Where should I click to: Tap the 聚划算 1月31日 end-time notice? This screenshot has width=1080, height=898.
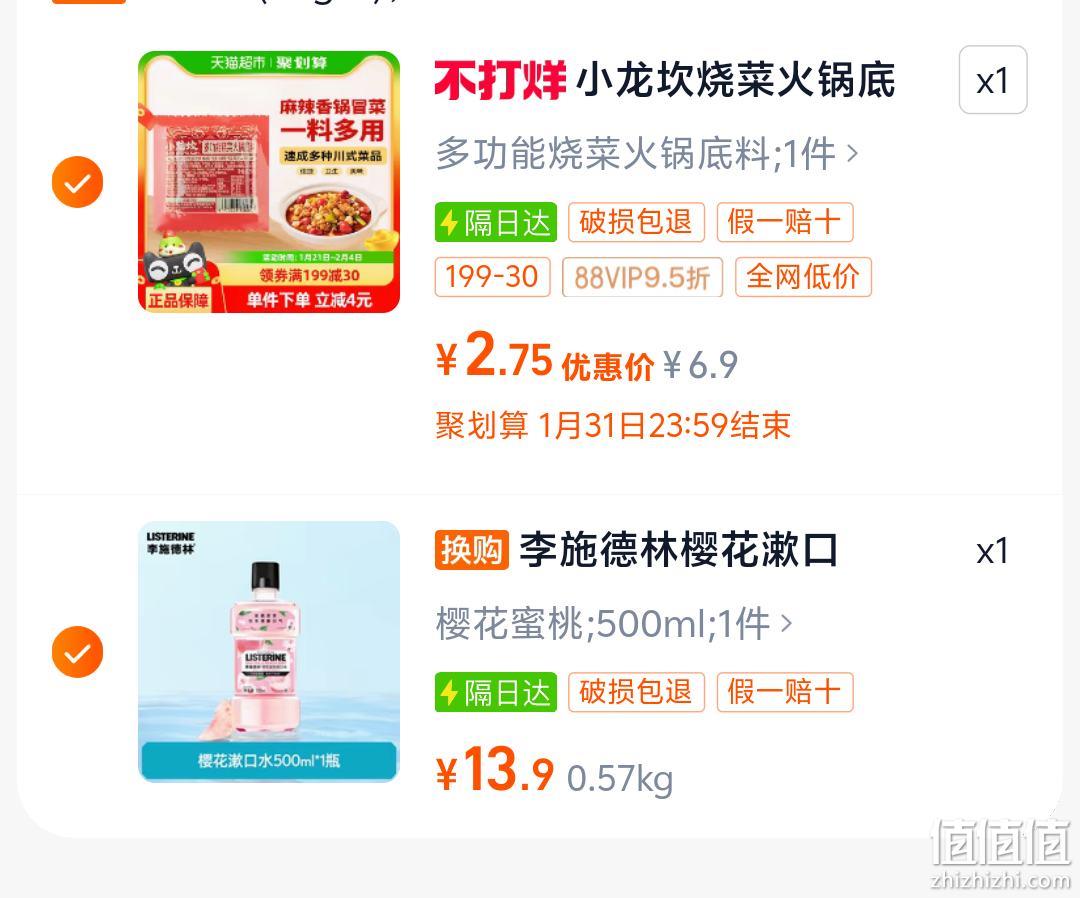point(612,425)
